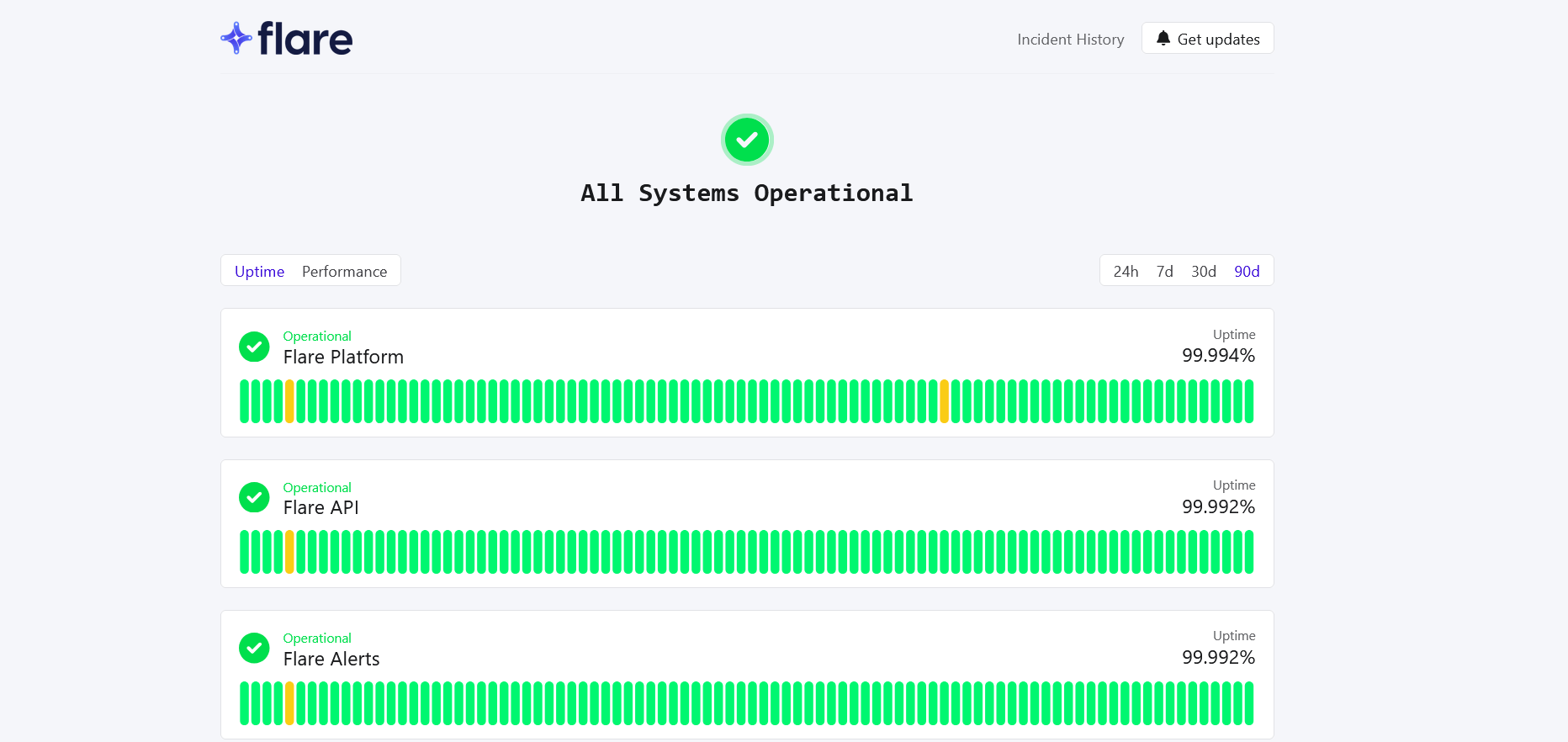
Task: Click the Flare Alerts status check icon
Action: pos(254,648)
